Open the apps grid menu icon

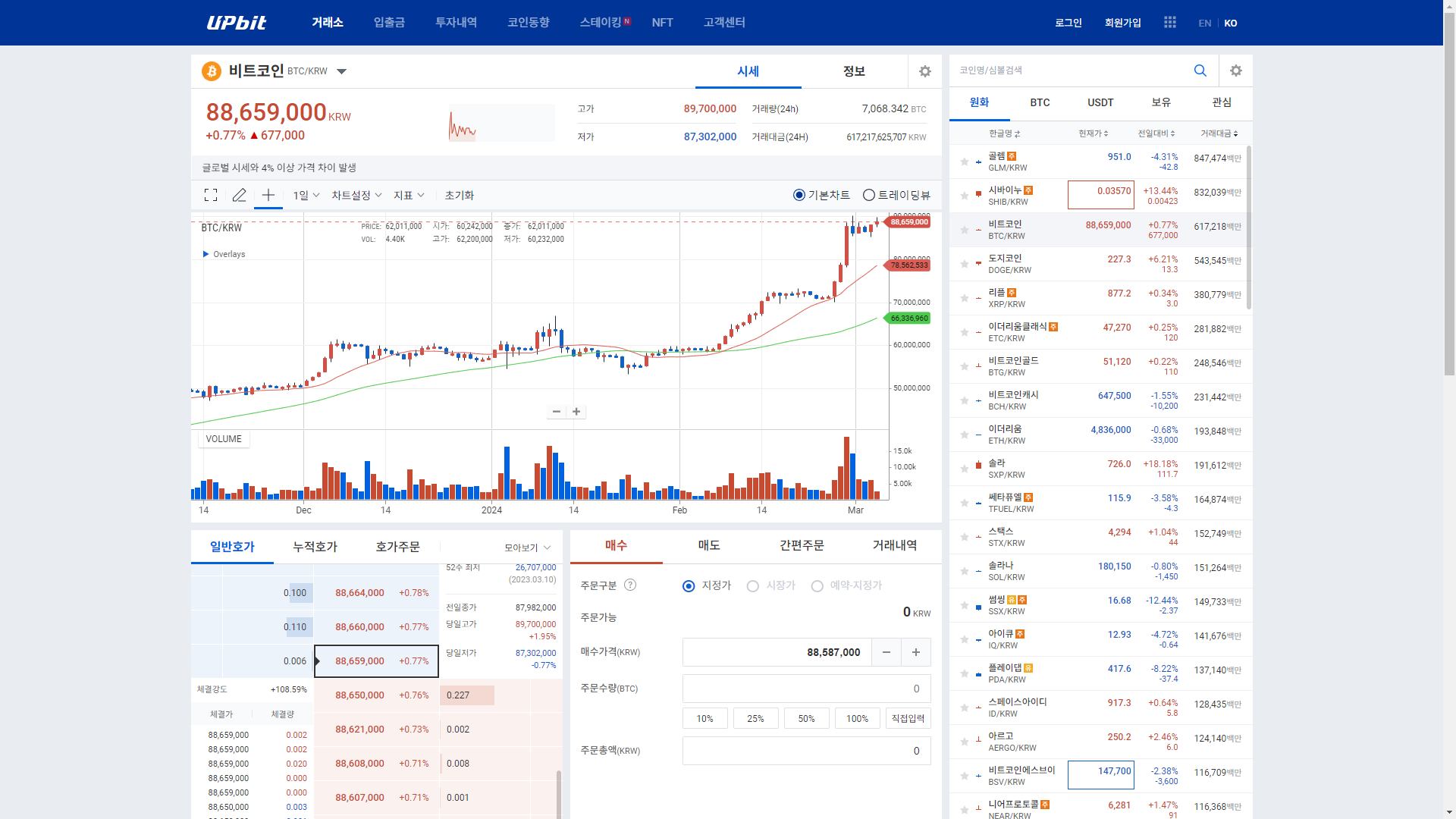[1169, 23]
